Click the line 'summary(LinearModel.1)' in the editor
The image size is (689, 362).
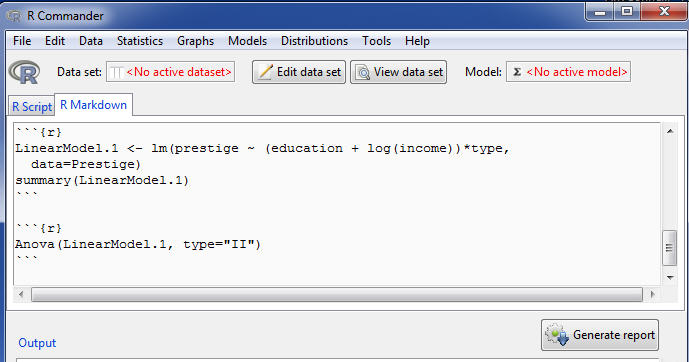pos(102,180)
